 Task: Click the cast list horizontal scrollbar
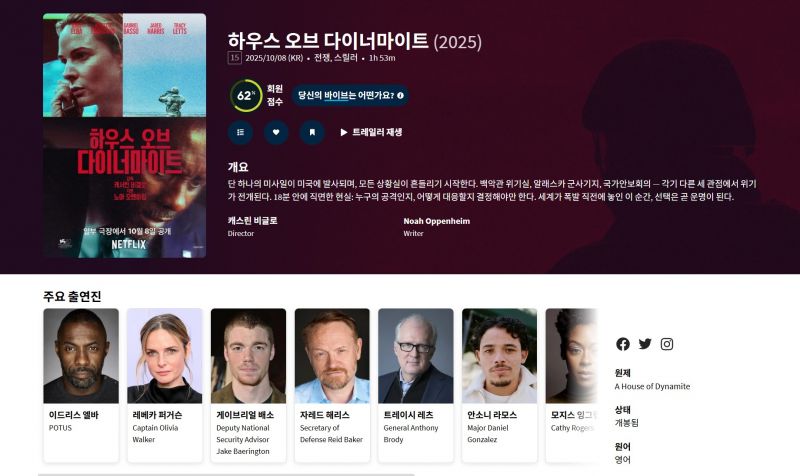pos(227,474)
